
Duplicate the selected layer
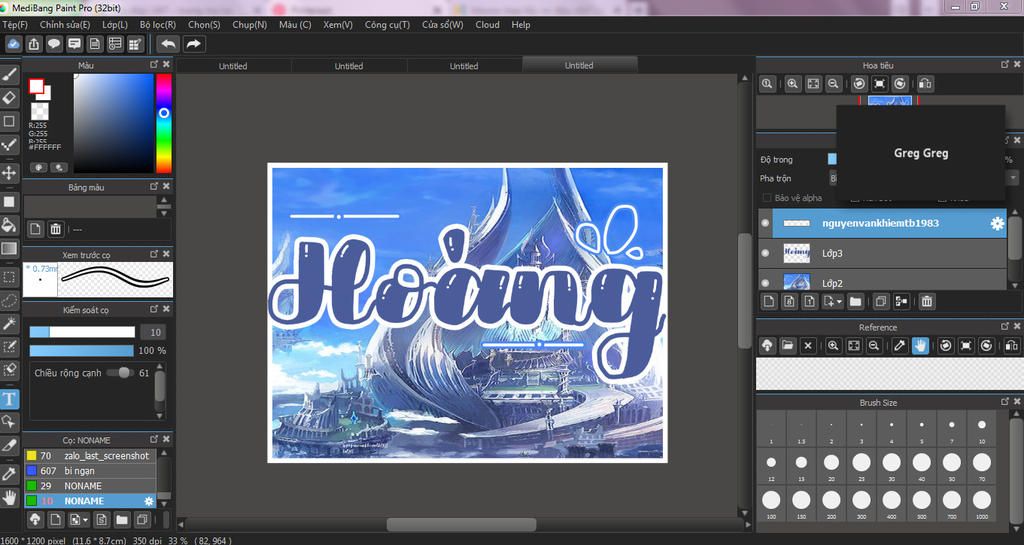[x=880, y=301]
